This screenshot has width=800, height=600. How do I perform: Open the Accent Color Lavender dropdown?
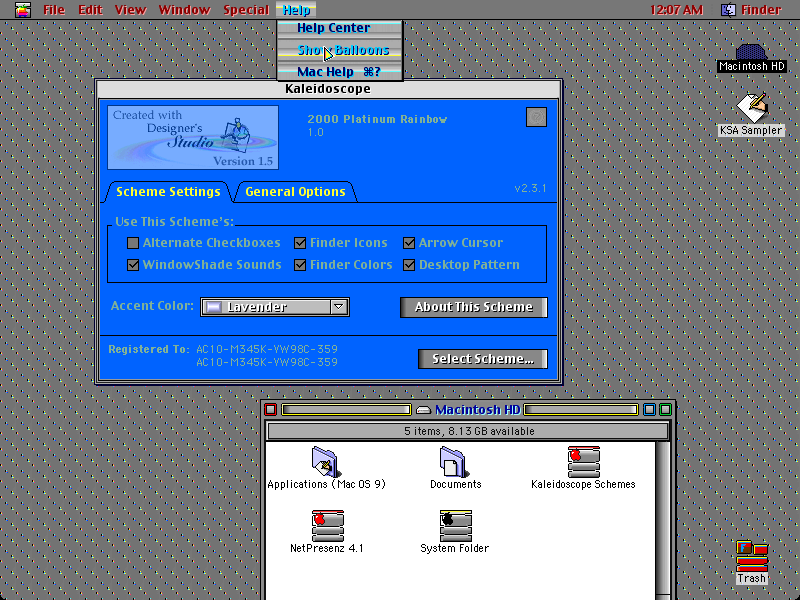[x=274, y=307]
